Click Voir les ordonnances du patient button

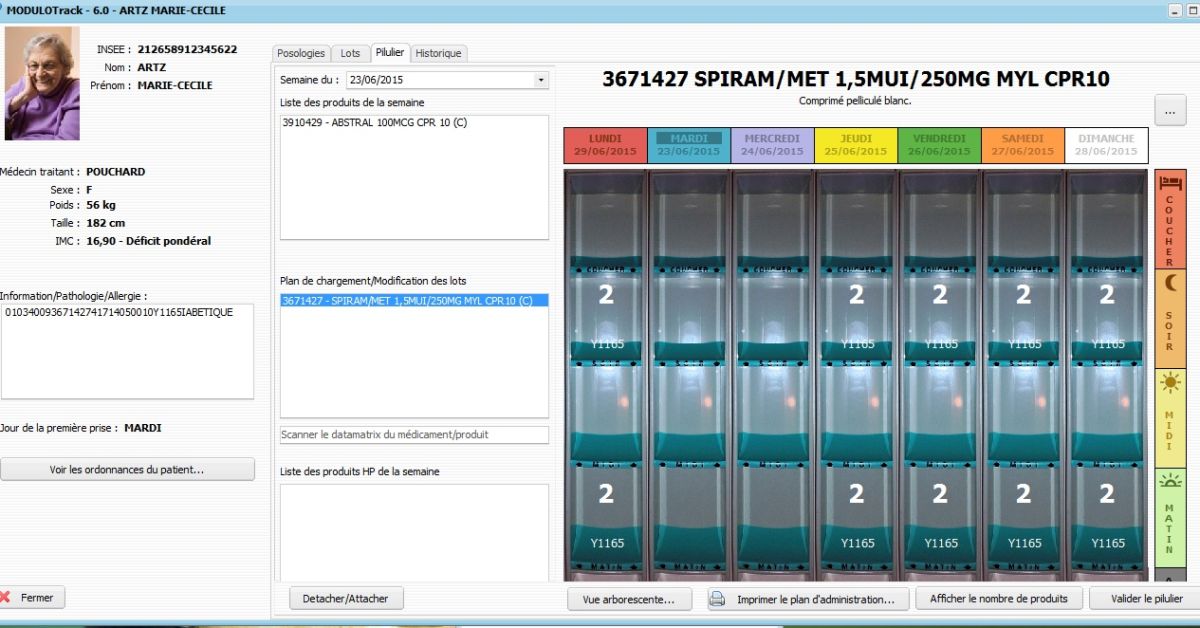[x=127, y=470]
